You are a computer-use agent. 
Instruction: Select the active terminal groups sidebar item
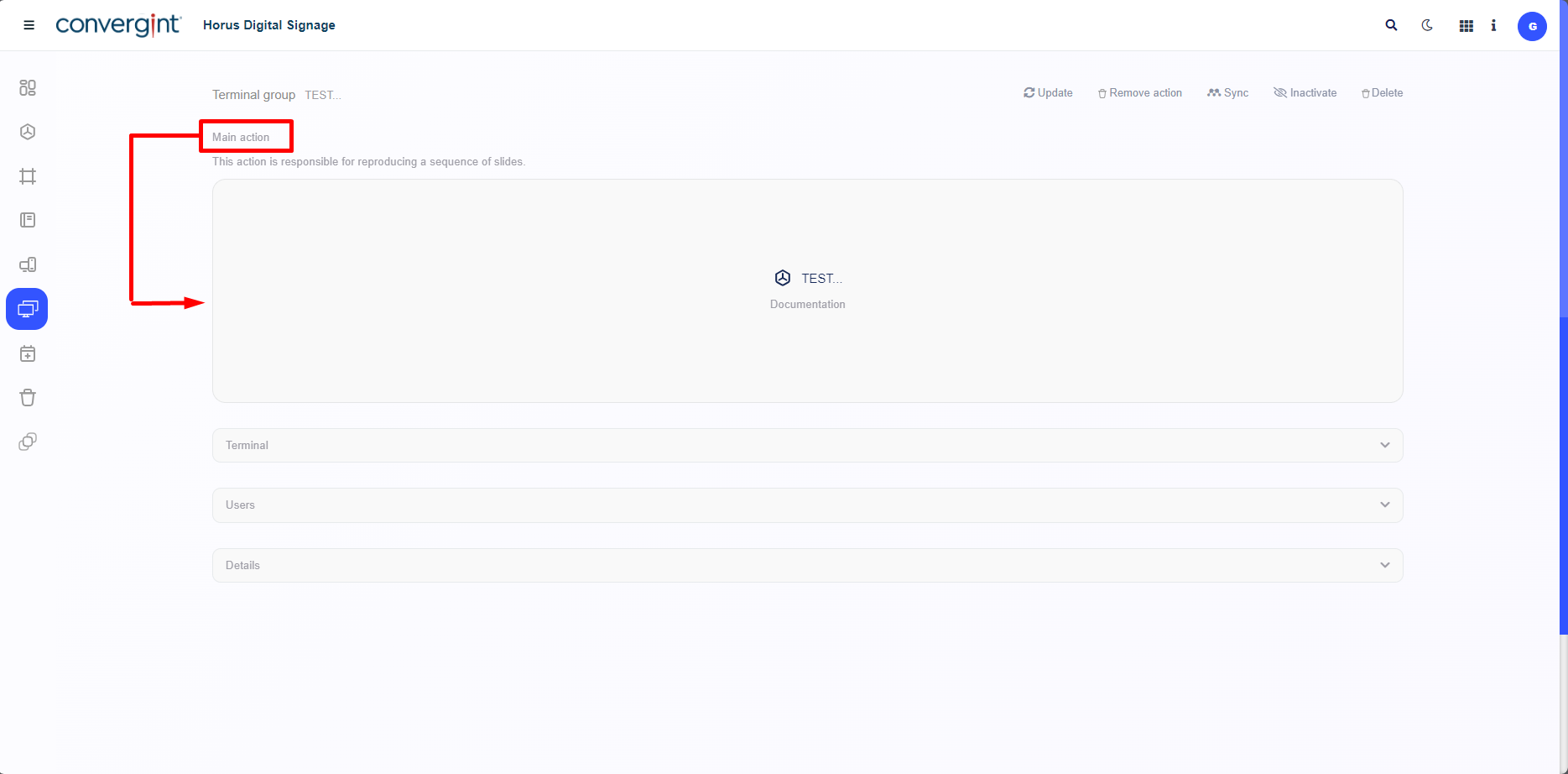coord(27,309)
